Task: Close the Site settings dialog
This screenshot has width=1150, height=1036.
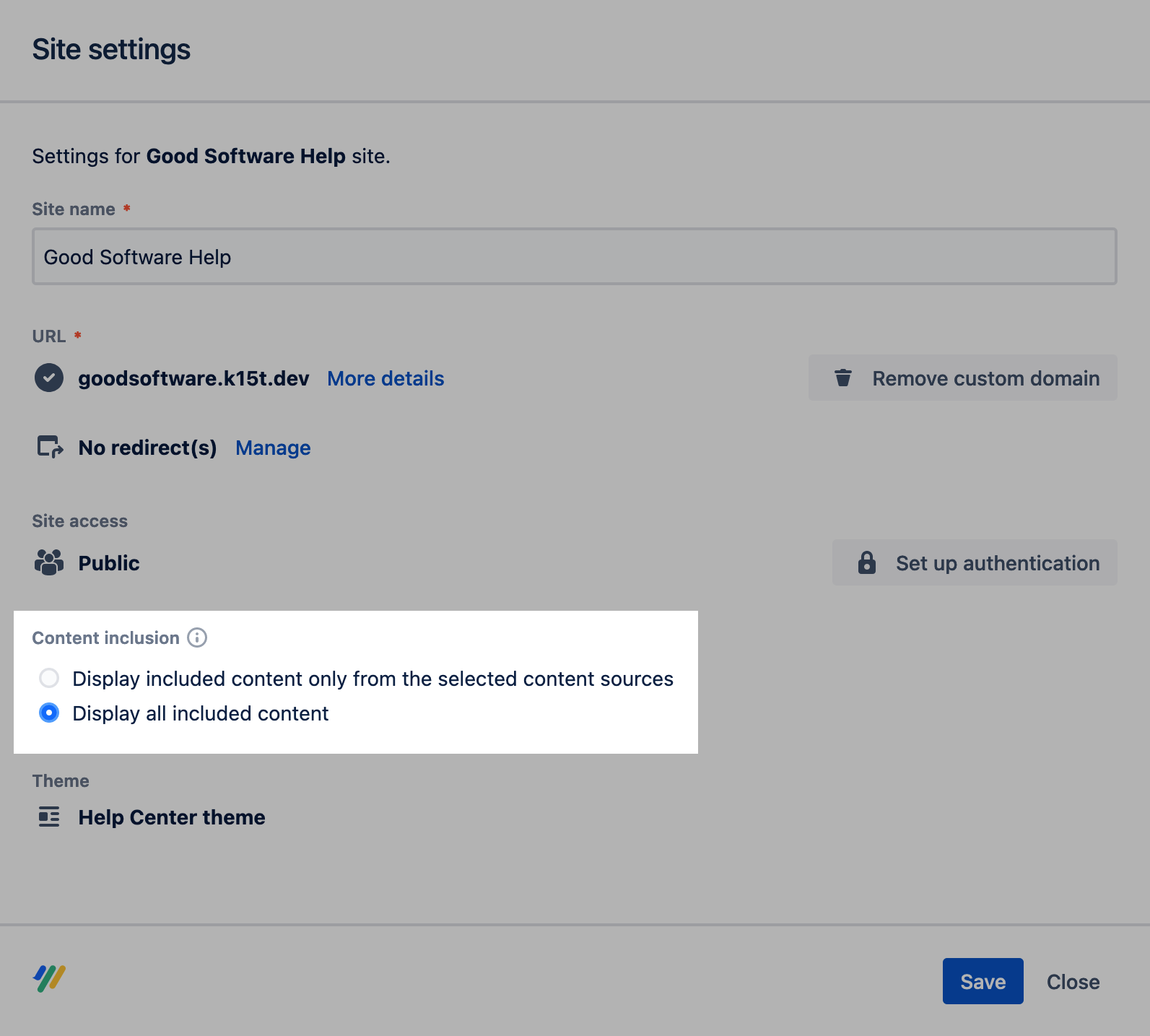Action: [1073, 982]
